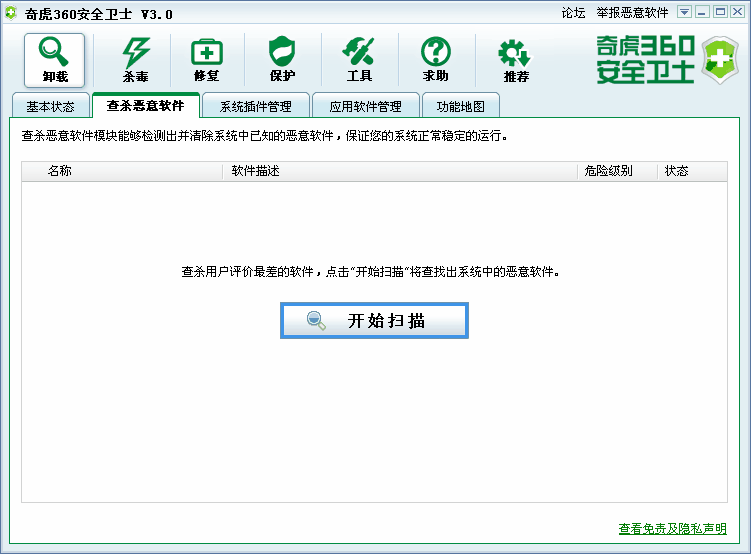
Task: Click the title bar app shield icon
Action: [x=11, y=13]
